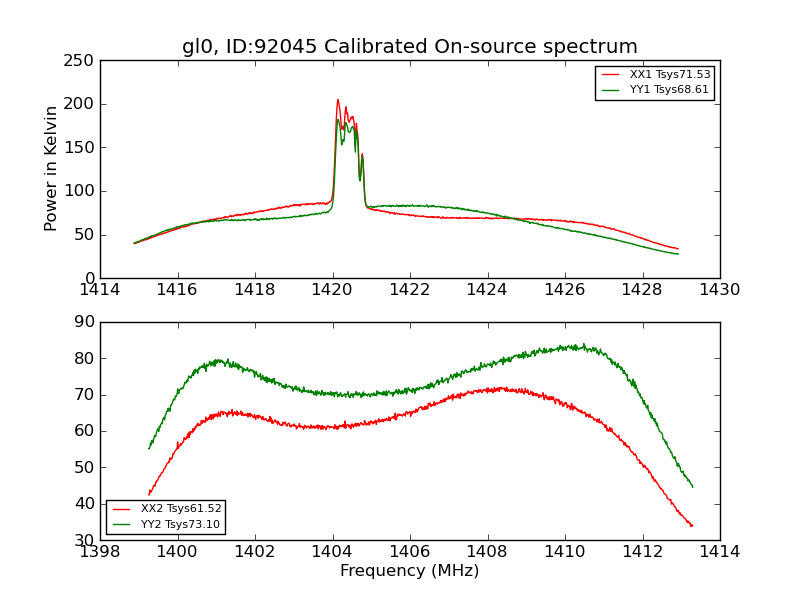
Task: Click the plot title 'gl0, ID:92045 Calibrated On-source spectrum'
Action: click(410, 46)
